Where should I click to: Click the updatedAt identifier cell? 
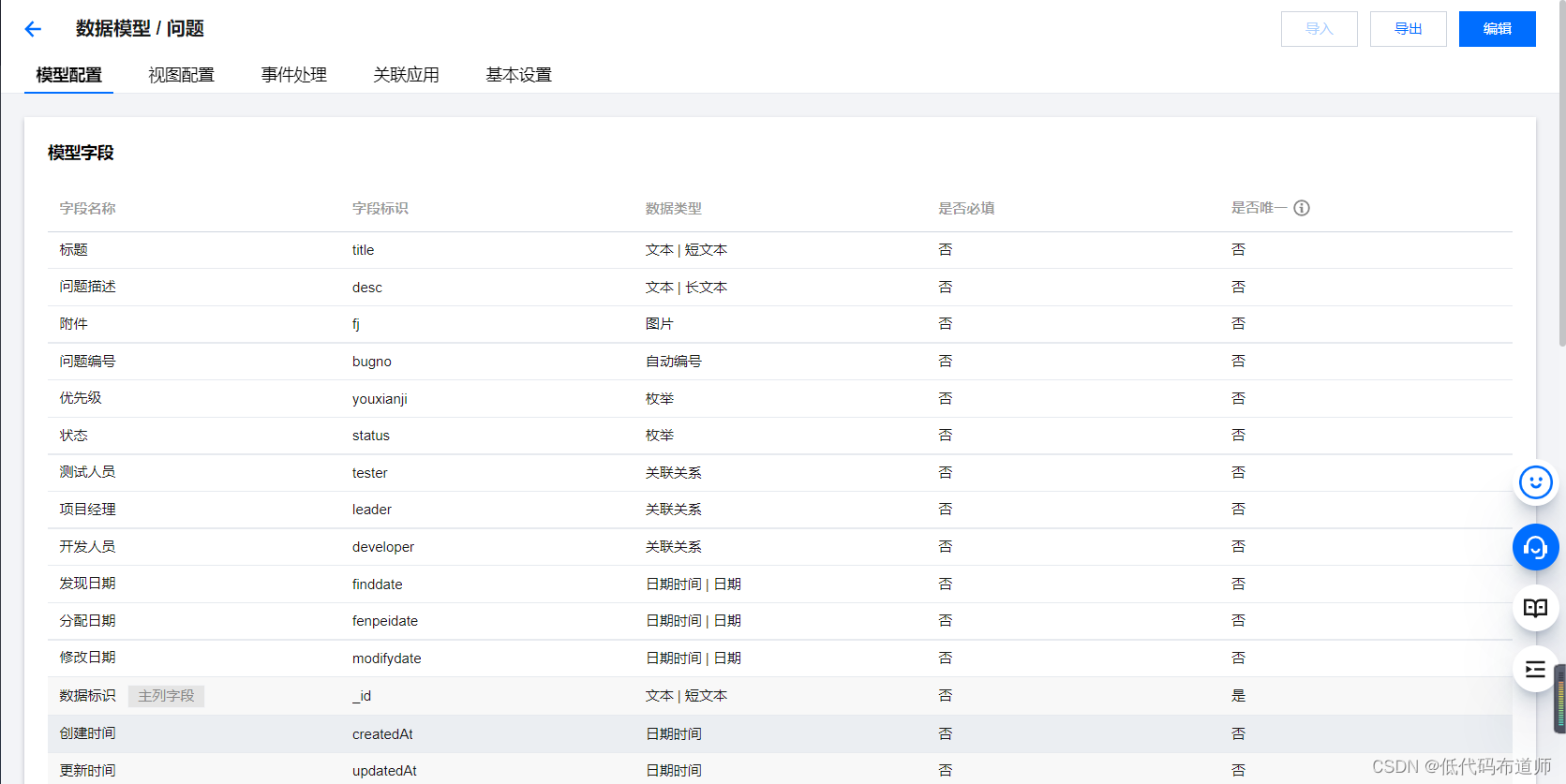coord(385,771)
